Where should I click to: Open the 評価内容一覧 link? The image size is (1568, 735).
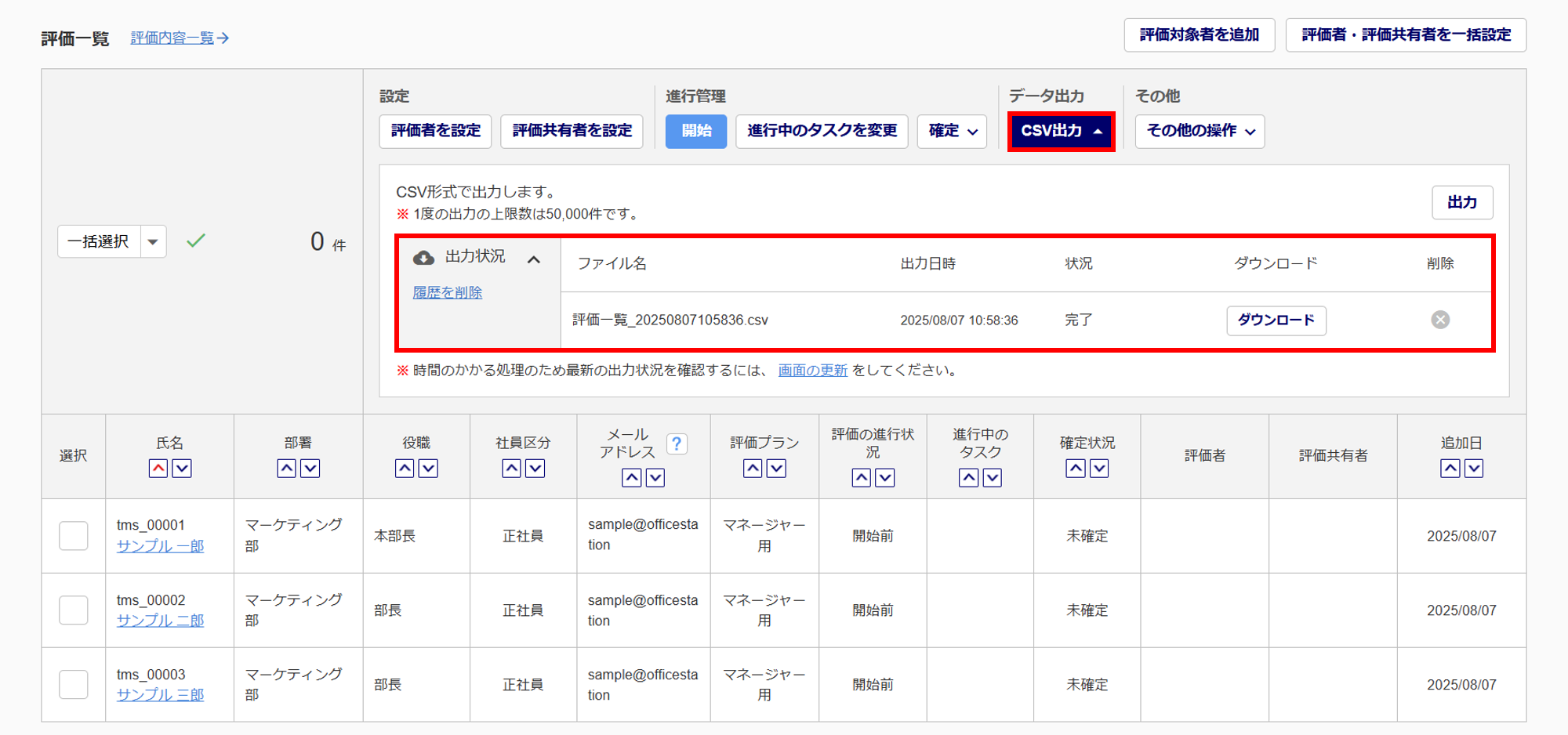(180, 38)
